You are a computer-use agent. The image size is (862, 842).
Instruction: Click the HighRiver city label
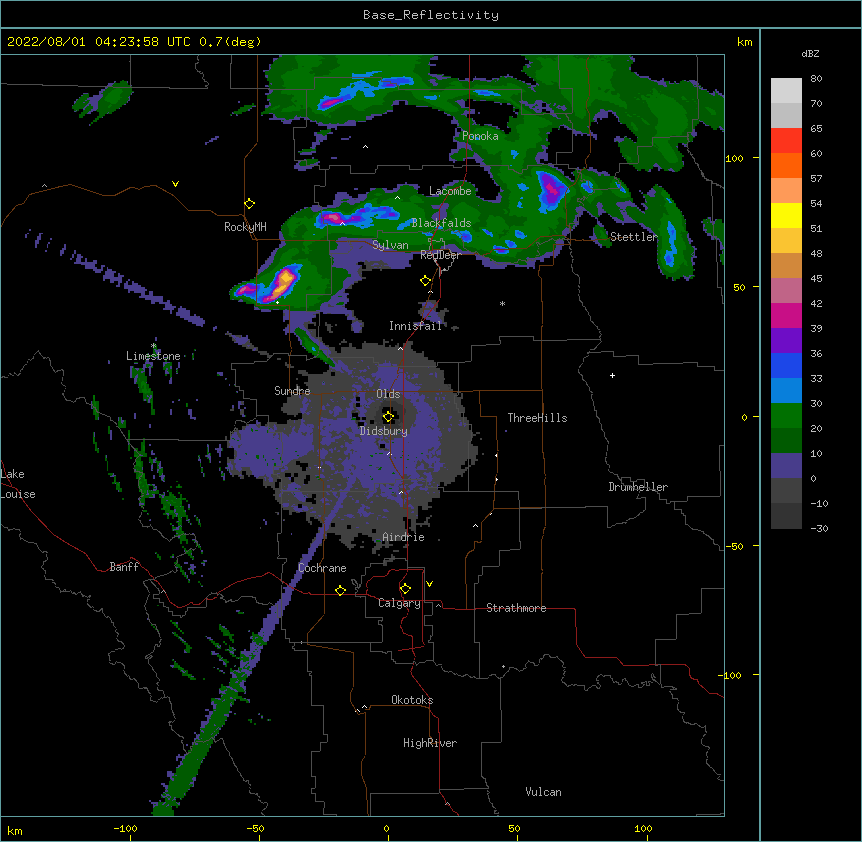point(430,743)
